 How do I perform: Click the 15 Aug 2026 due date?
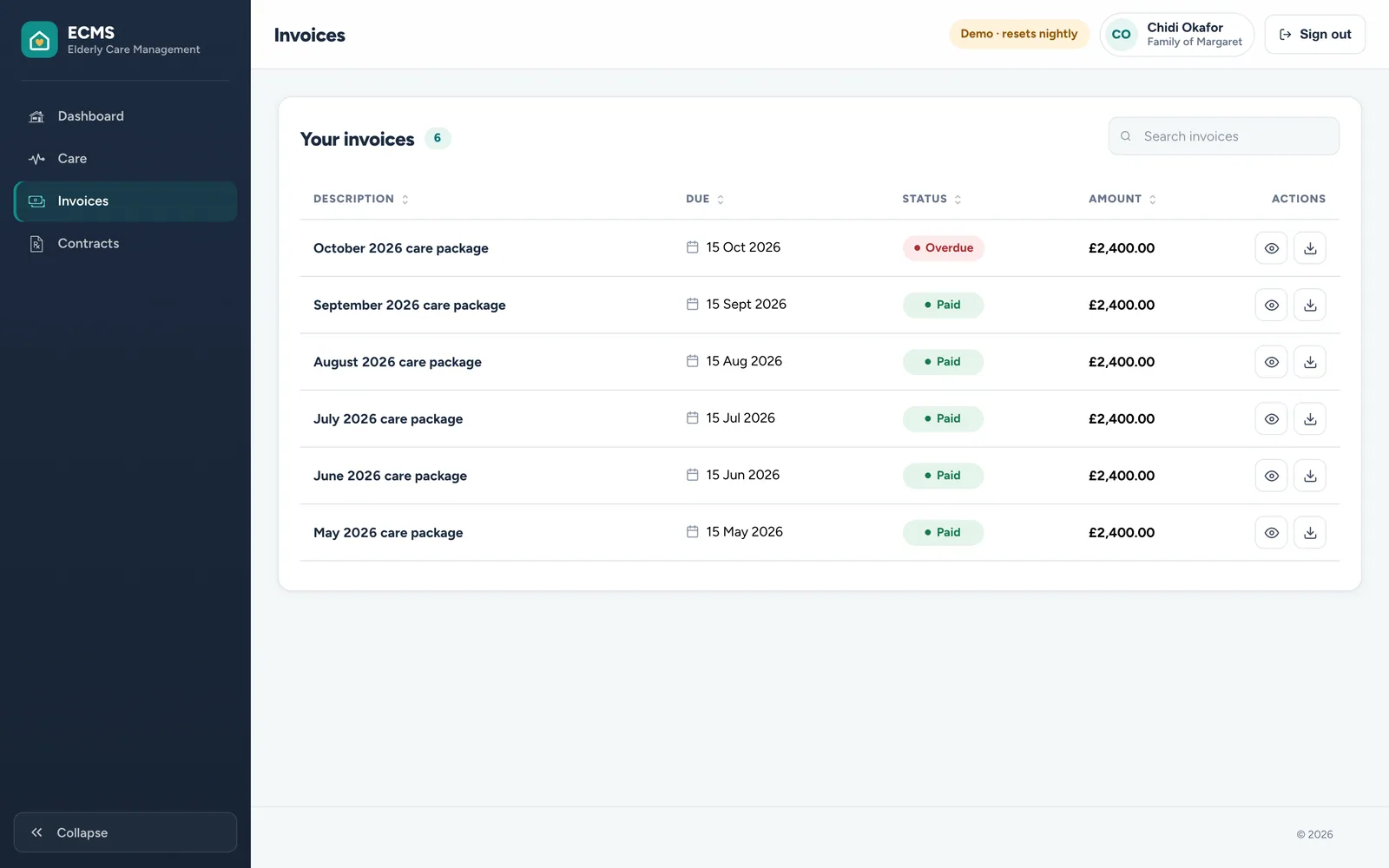(744, 361)
